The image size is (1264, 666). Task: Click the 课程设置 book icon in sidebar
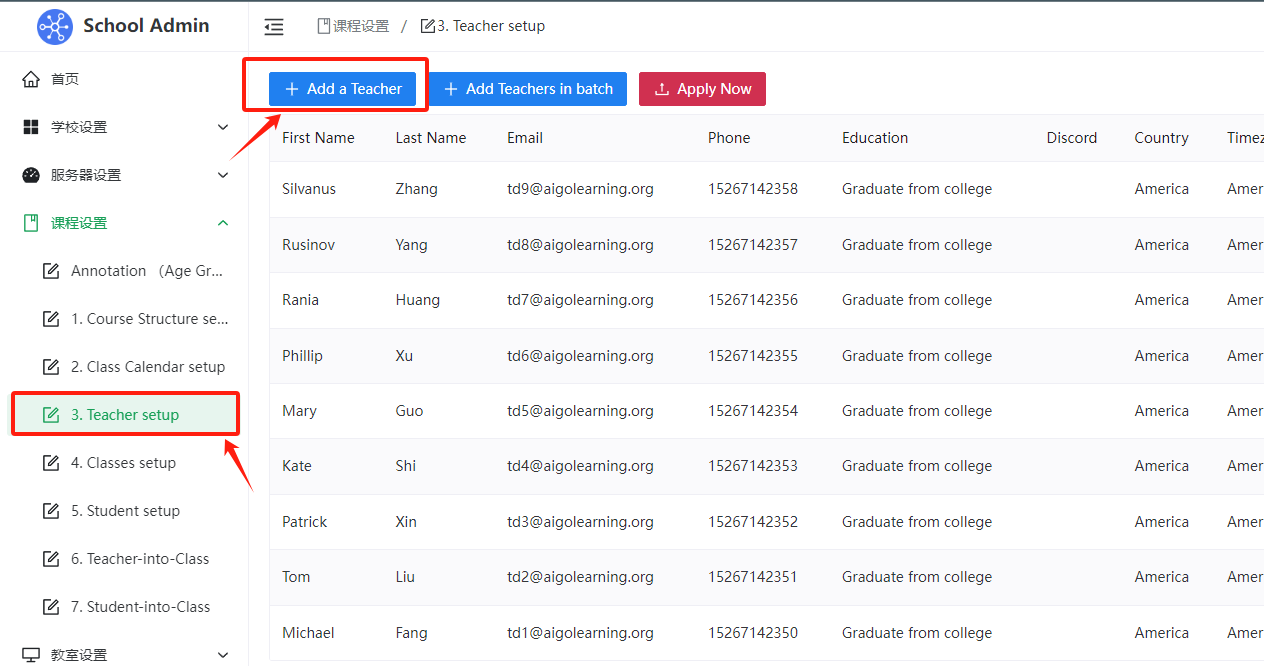tap(31, 223)
